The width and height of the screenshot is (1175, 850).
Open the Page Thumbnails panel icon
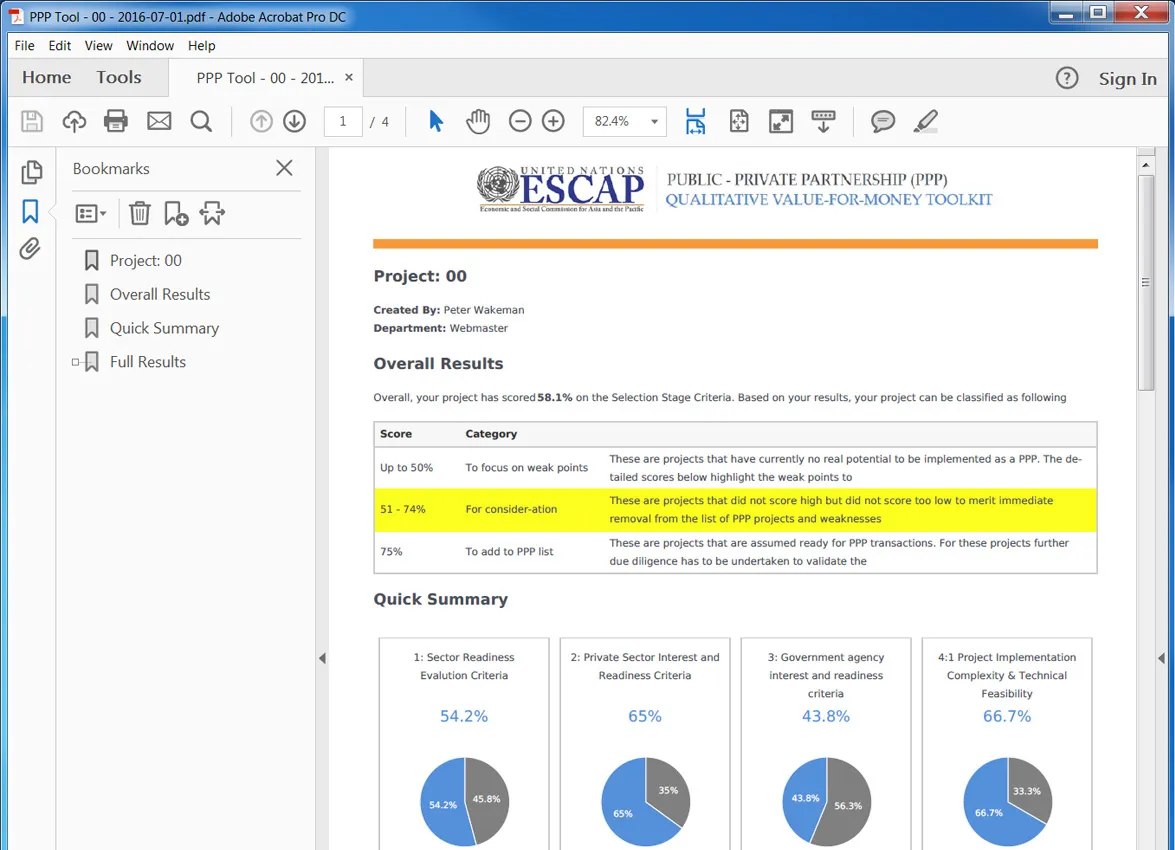[x=31, y=172]
